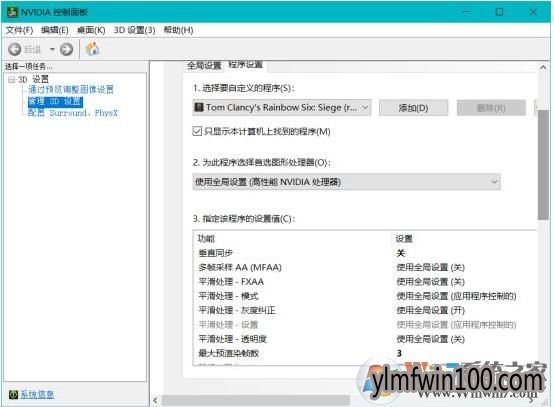This screenshot has height=407, width=554.
Task: Collapse the 3D settings tree node
Action: (x=12, y=79)
